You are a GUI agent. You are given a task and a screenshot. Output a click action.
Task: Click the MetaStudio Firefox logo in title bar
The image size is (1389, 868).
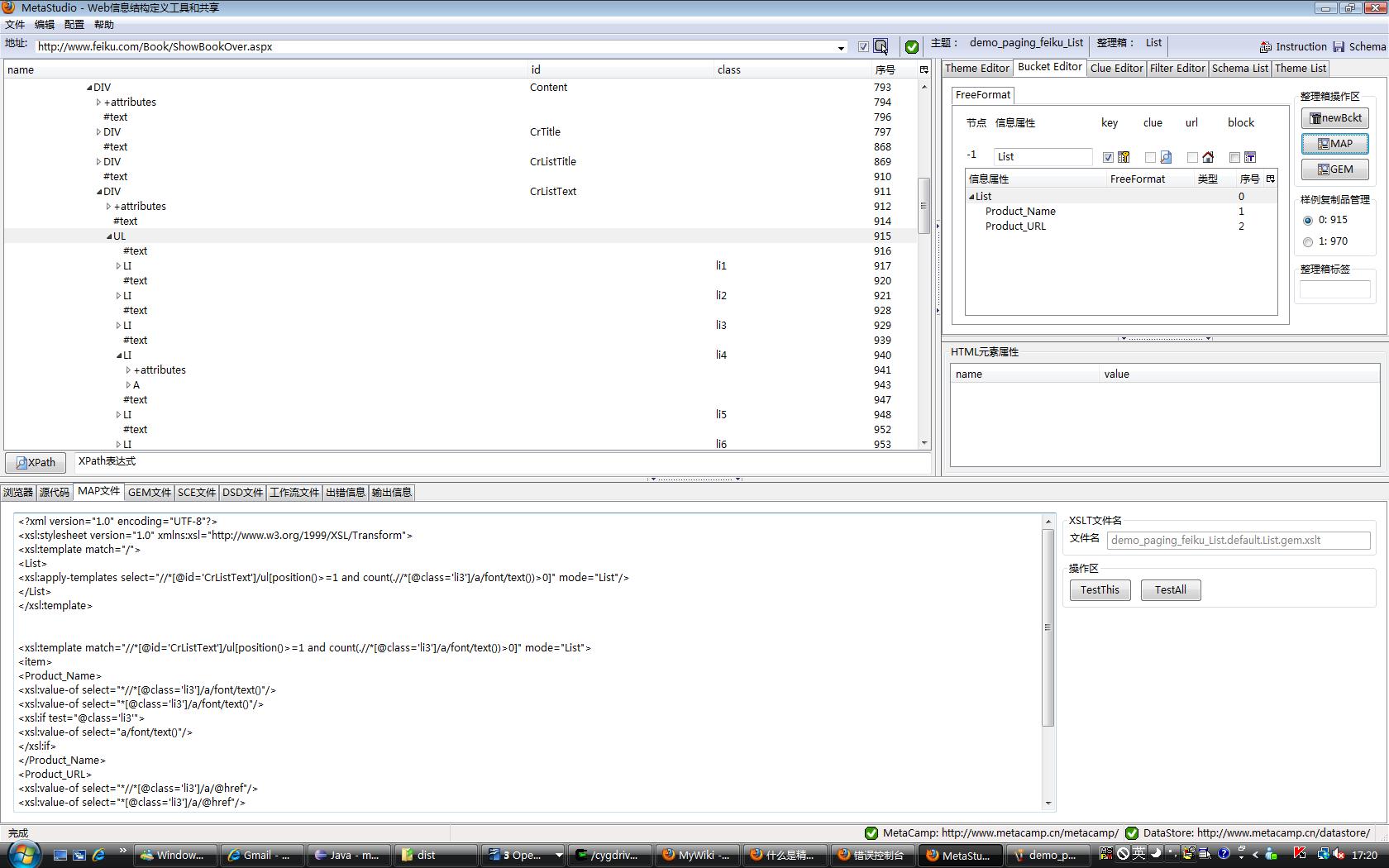click(9, 7)
